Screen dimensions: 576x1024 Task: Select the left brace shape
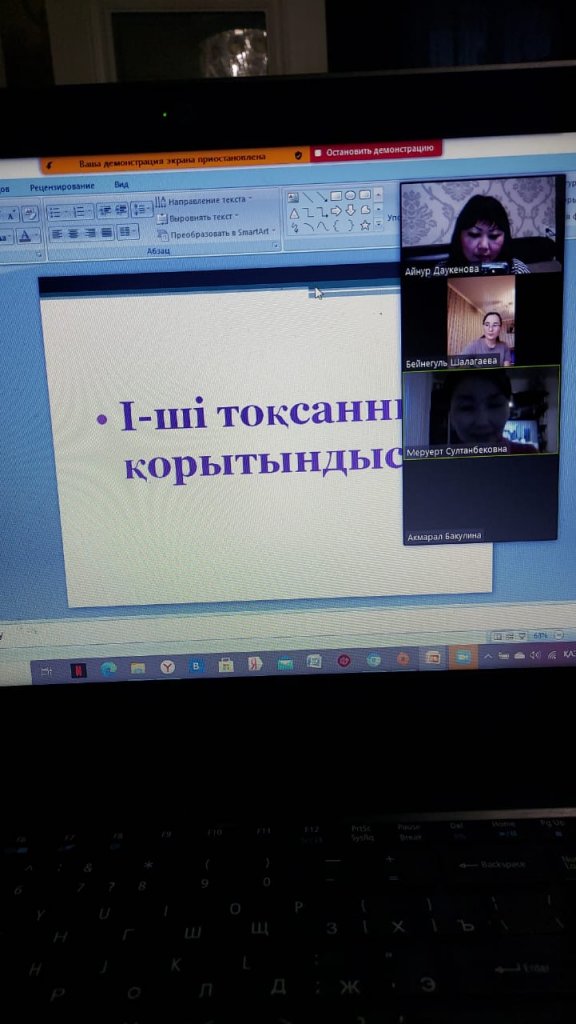tap(336, 226)
